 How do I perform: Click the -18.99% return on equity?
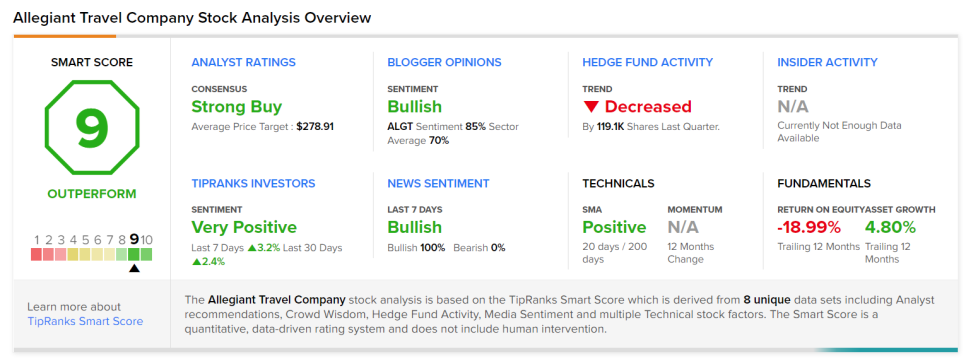coord(809,228)
